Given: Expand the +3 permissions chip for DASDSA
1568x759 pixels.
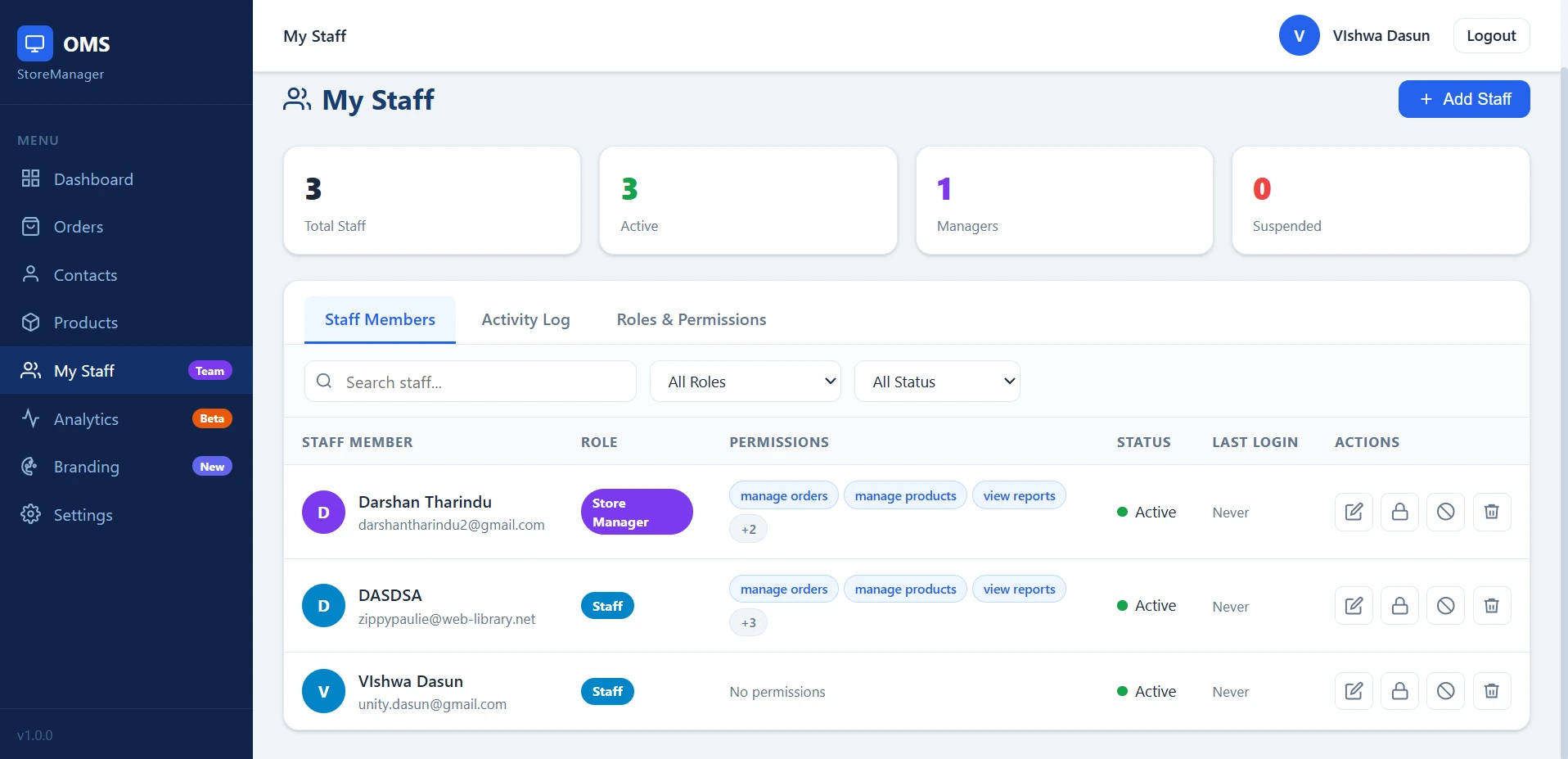Looking at the screenshot, I should [x=748, y=622].
